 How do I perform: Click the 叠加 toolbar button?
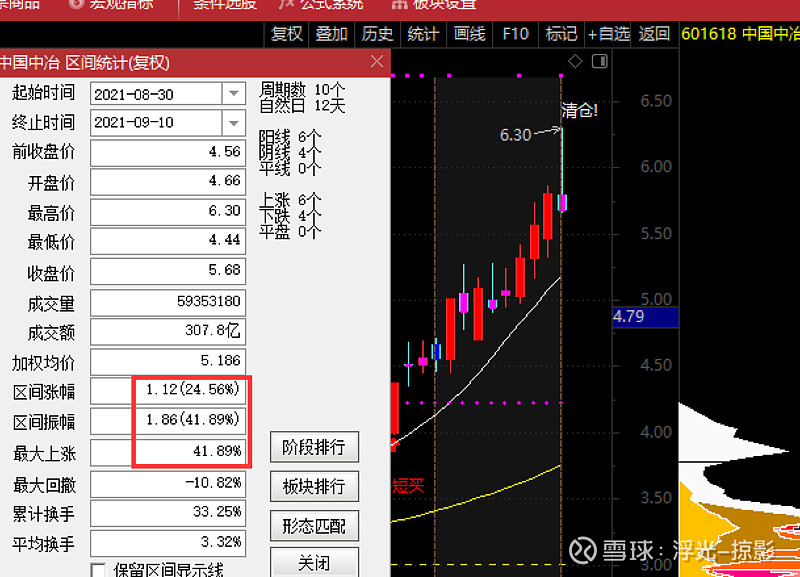pyautogui.click(x=332, y=34)
